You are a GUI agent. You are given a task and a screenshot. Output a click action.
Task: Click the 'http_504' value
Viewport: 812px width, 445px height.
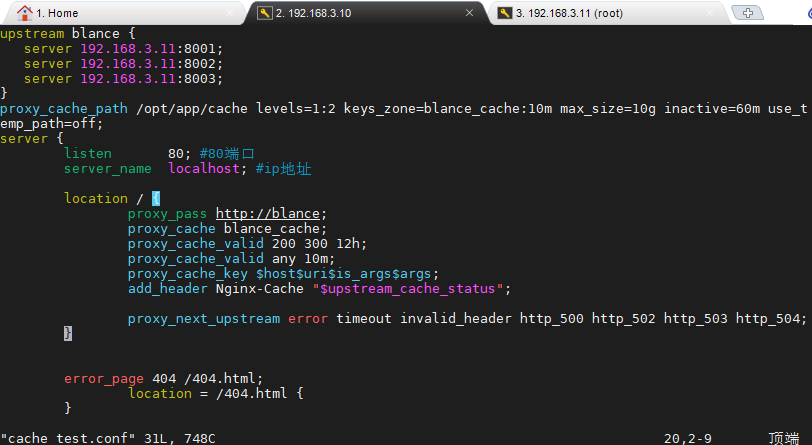[x=768, y=319]
